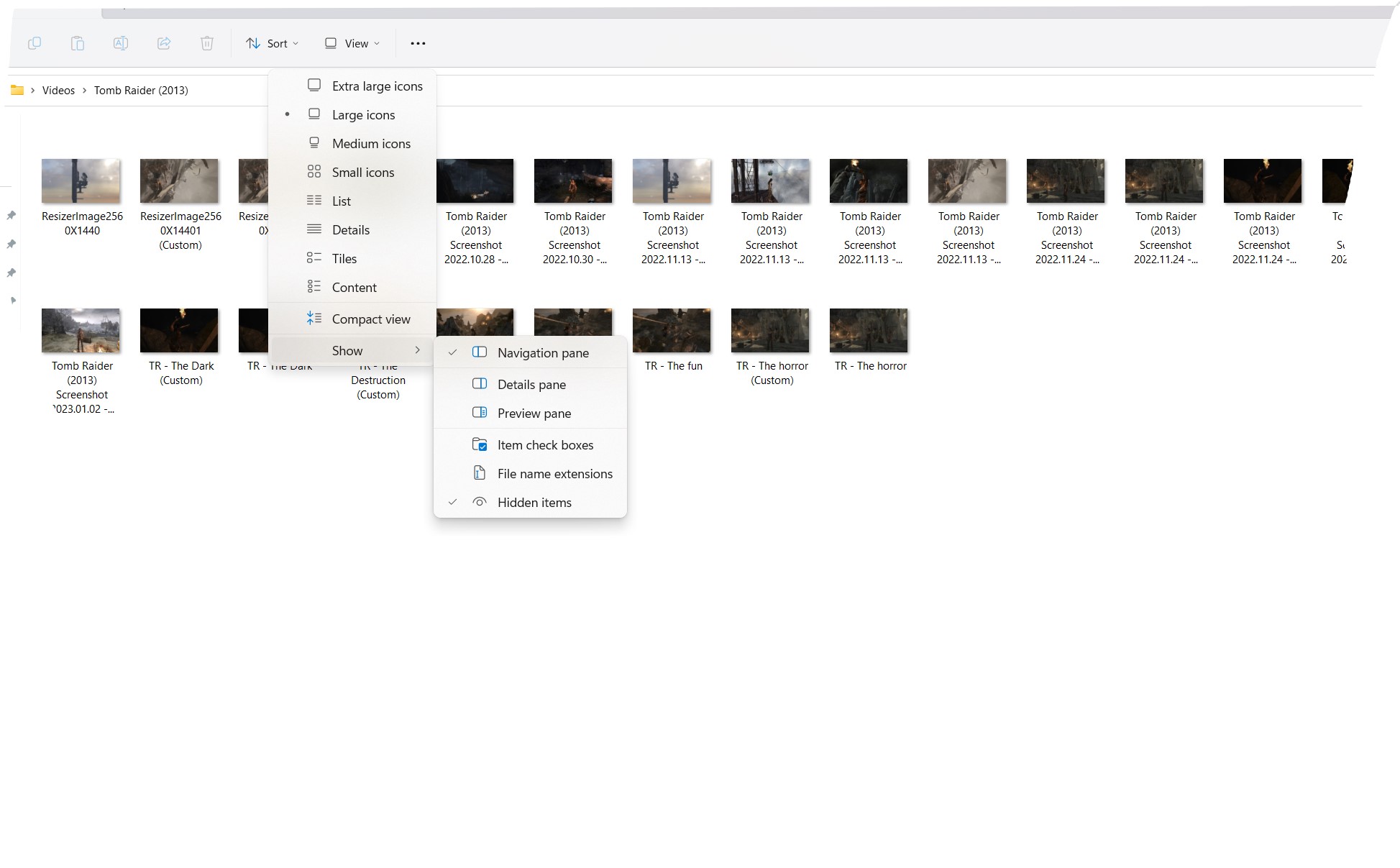The image size is (1400, 868).
Task: Switch to Details view
Action: 352,229
